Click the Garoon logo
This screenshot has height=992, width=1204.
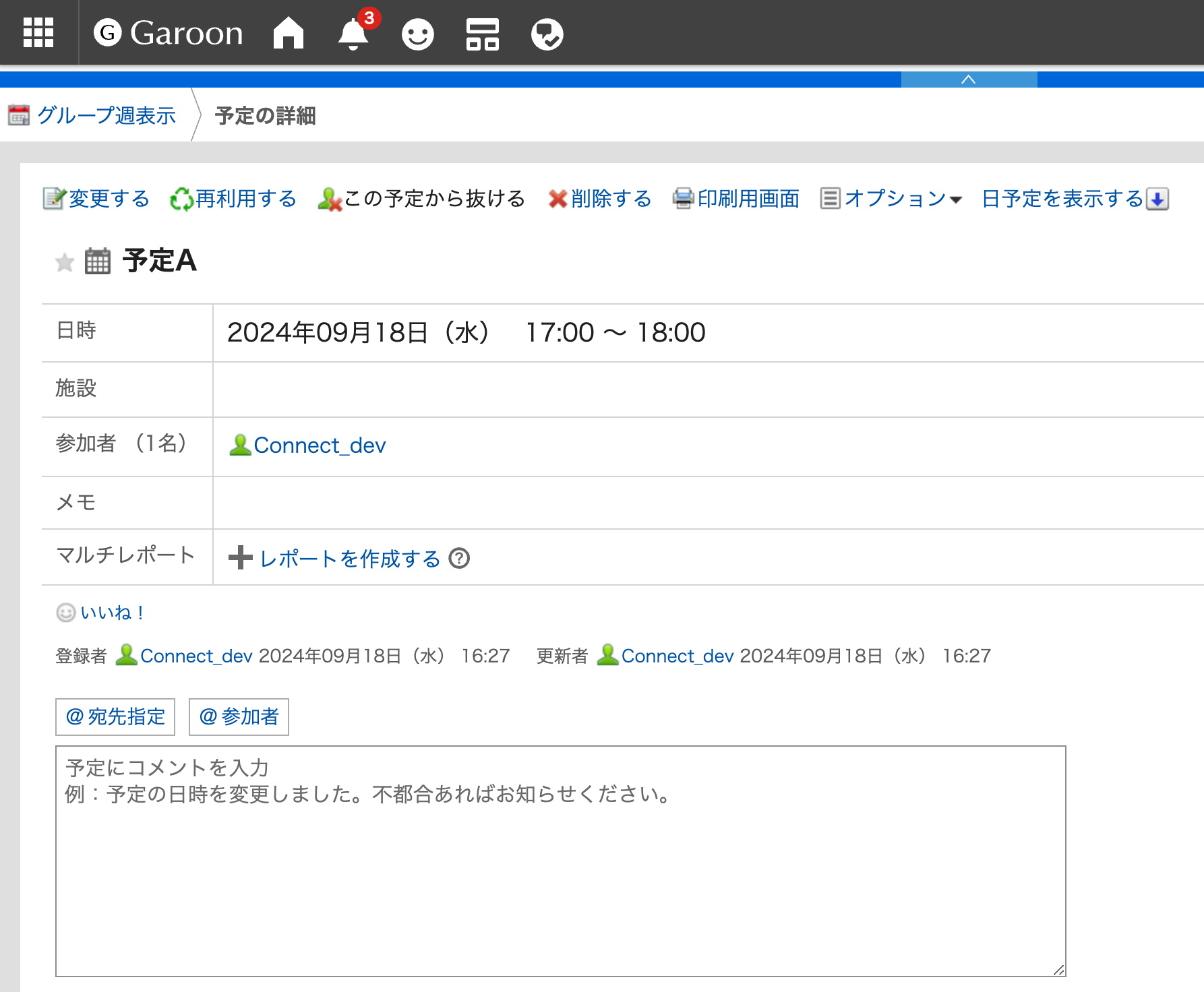[168, 32]
